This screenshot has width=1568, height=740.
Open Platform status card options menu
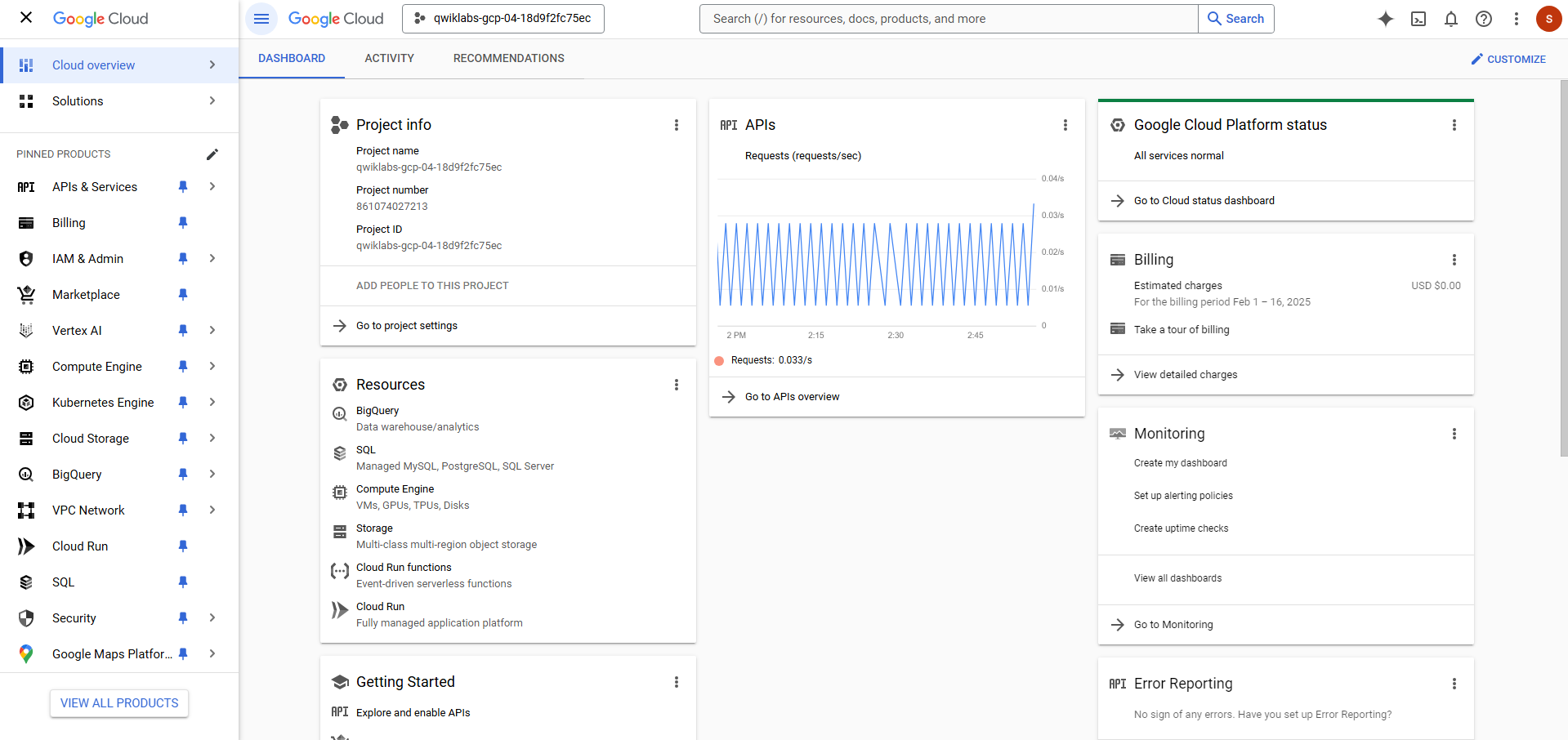coord(1454,125)
